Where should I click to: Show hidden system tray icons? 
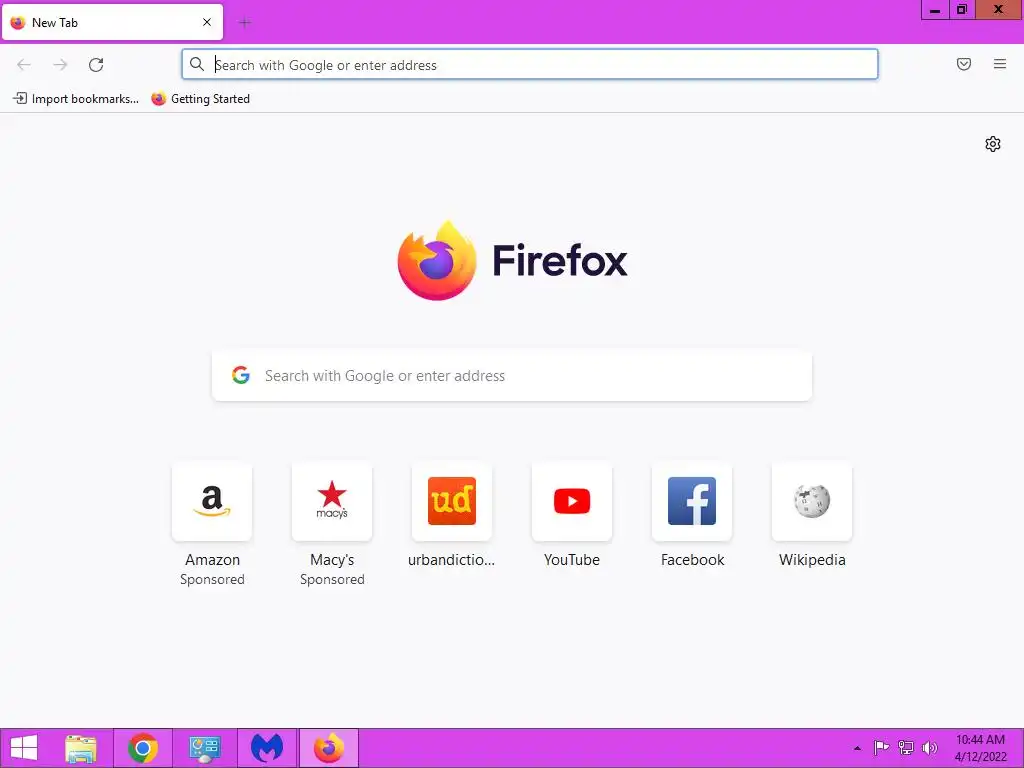(x=857, y=748)
